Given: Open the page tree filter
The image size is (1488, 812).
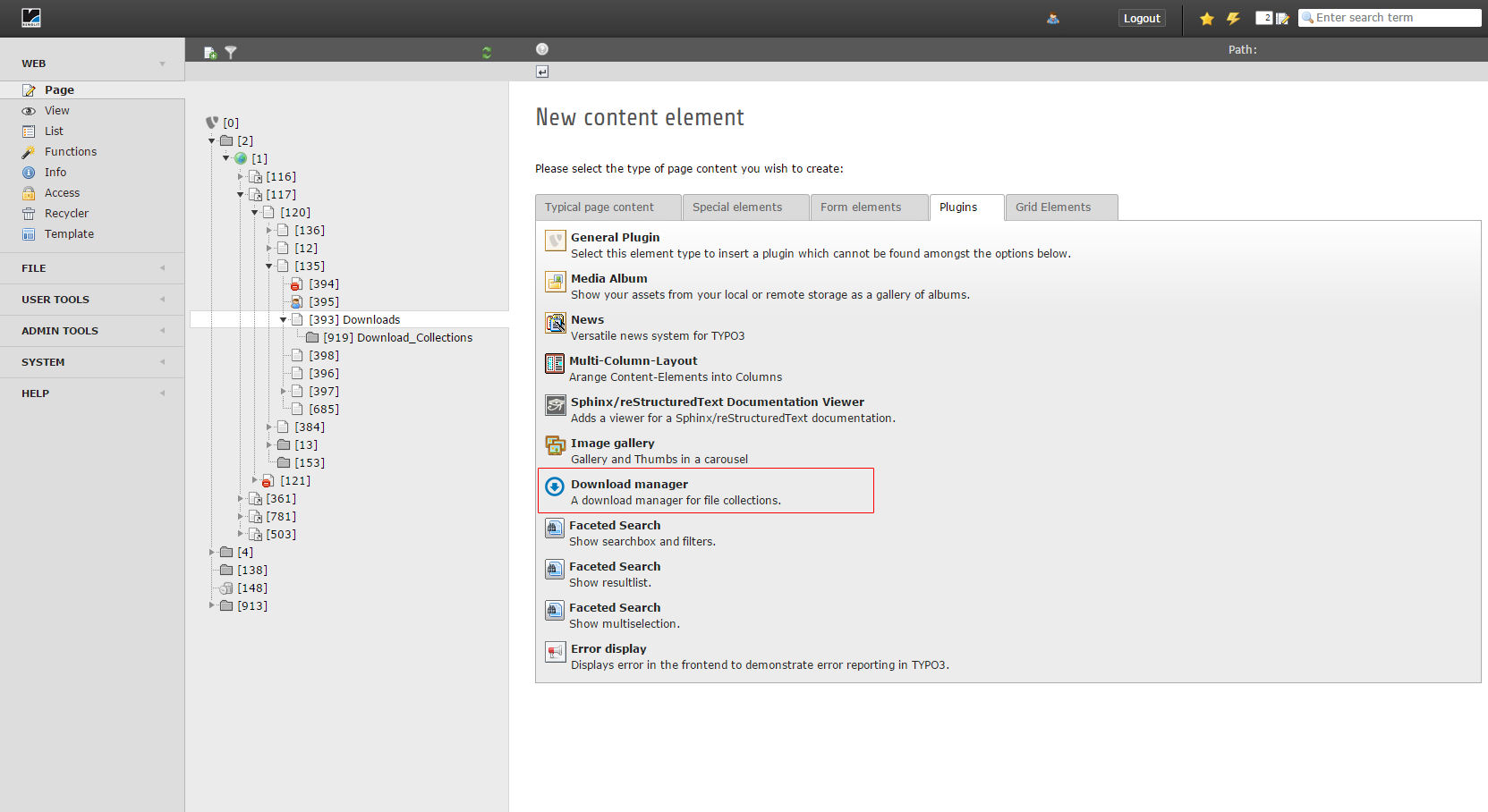Looking at the screenshot, I should click(231, 53).
